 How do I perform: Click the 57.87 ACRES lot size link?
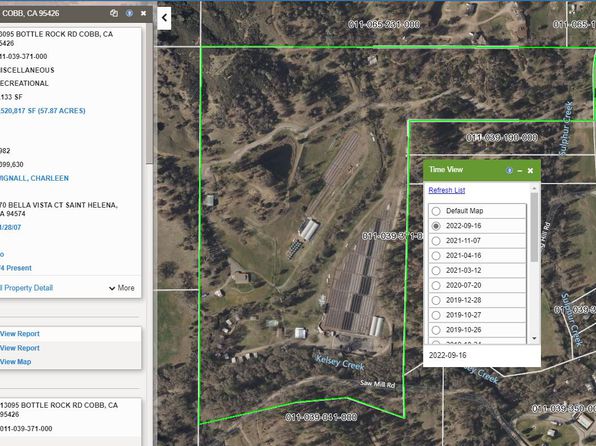coord(43,111)
